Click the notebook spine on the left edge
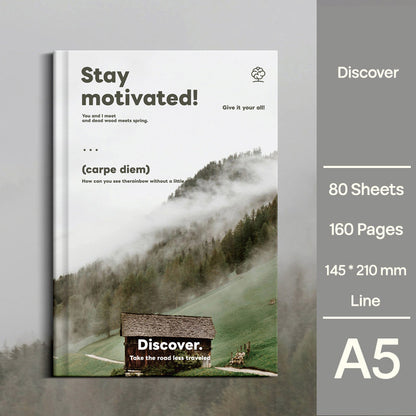The image size is (416, 416). pyautogui.click(x=60, y=213)
